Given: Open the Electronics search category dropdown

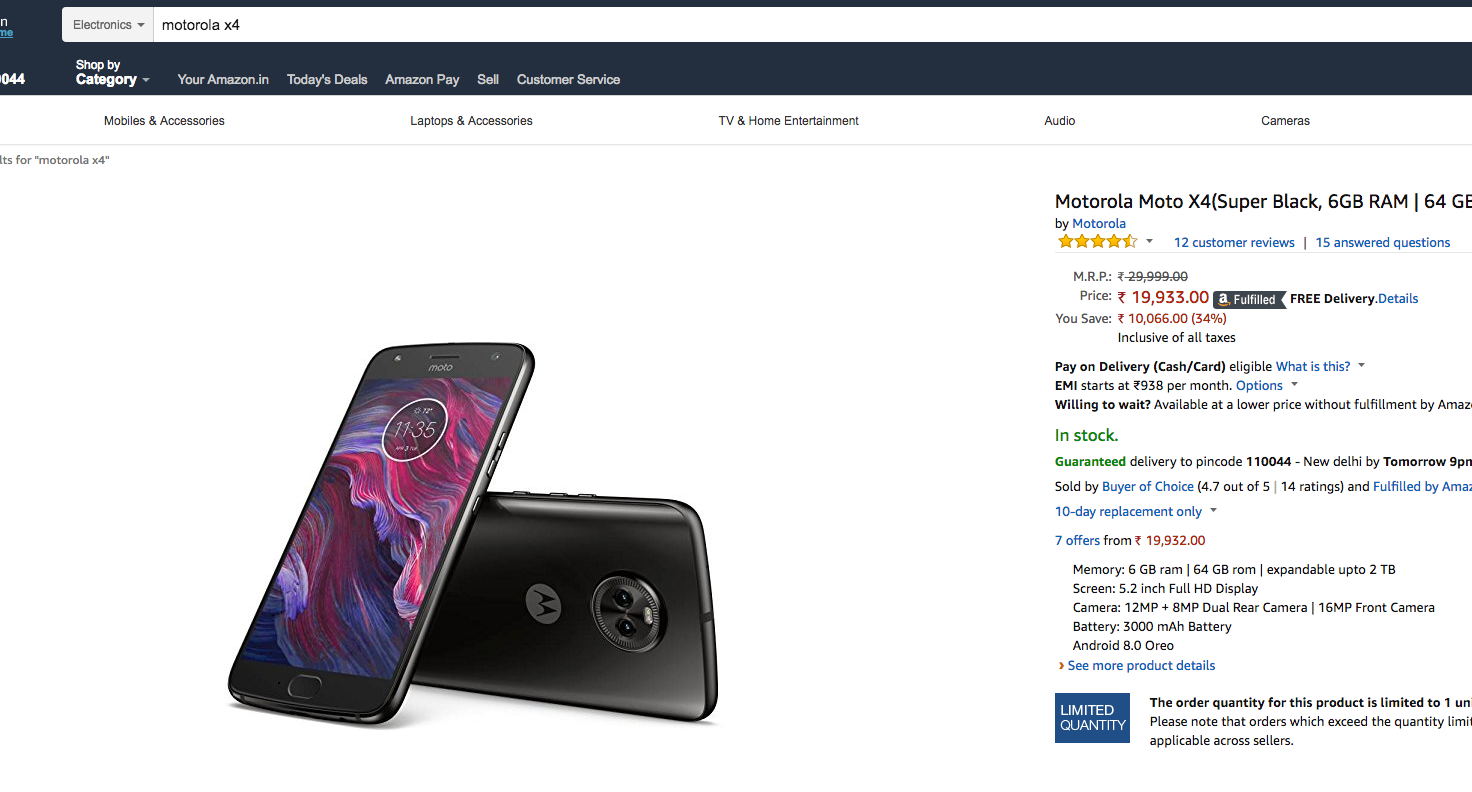Looking at the screenshot, I should point(108,25).
